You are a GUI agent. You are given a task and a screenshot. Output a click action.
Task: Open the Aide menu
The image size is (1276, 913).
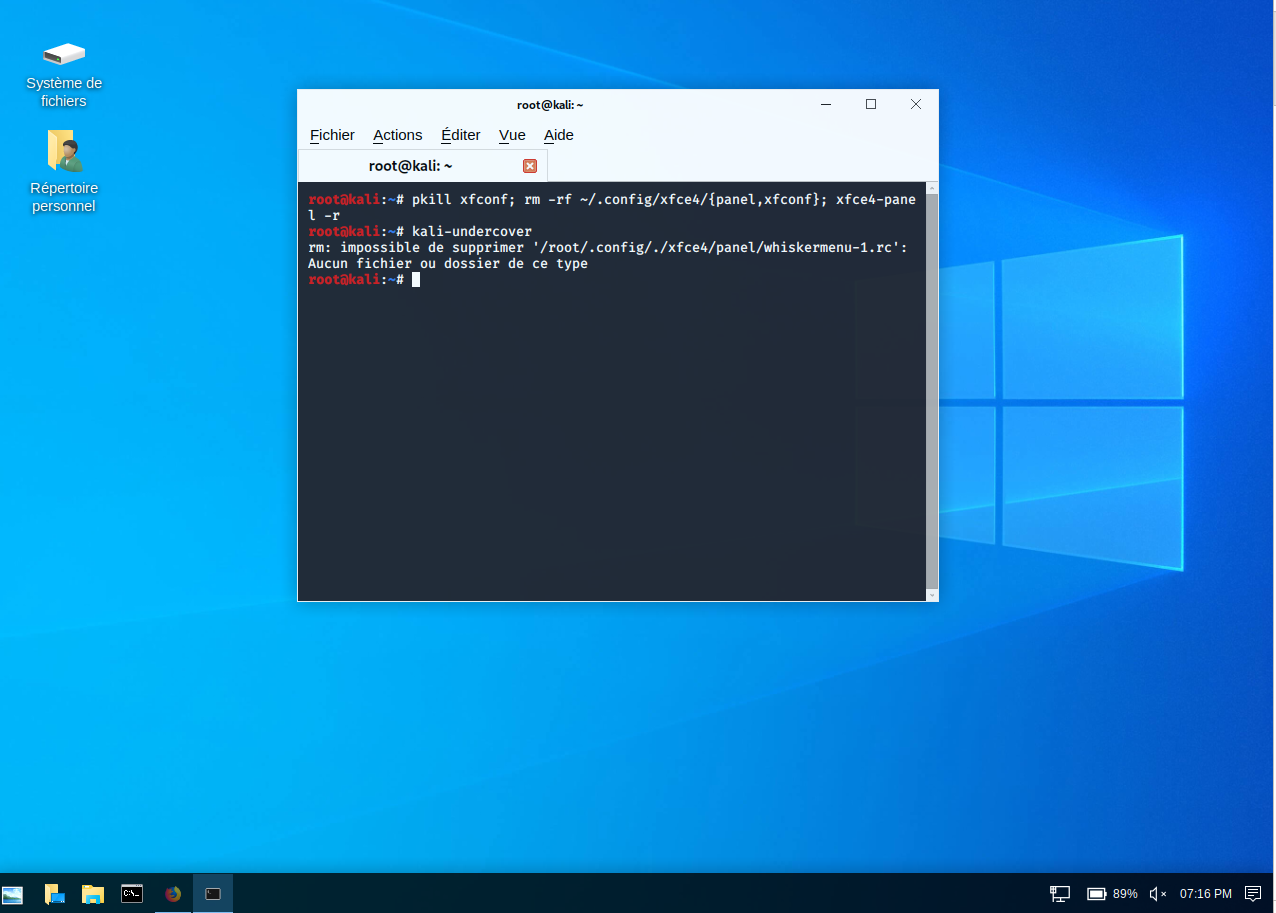pyautogui.click(x=558, y=135)
